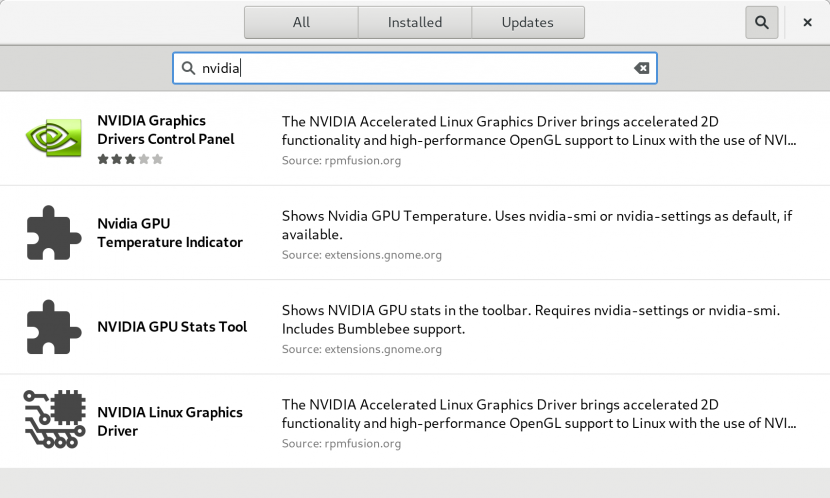Clear the search text with the backspace icon
The height and width of the screenshot is (498, 830).
pos(642,68)
